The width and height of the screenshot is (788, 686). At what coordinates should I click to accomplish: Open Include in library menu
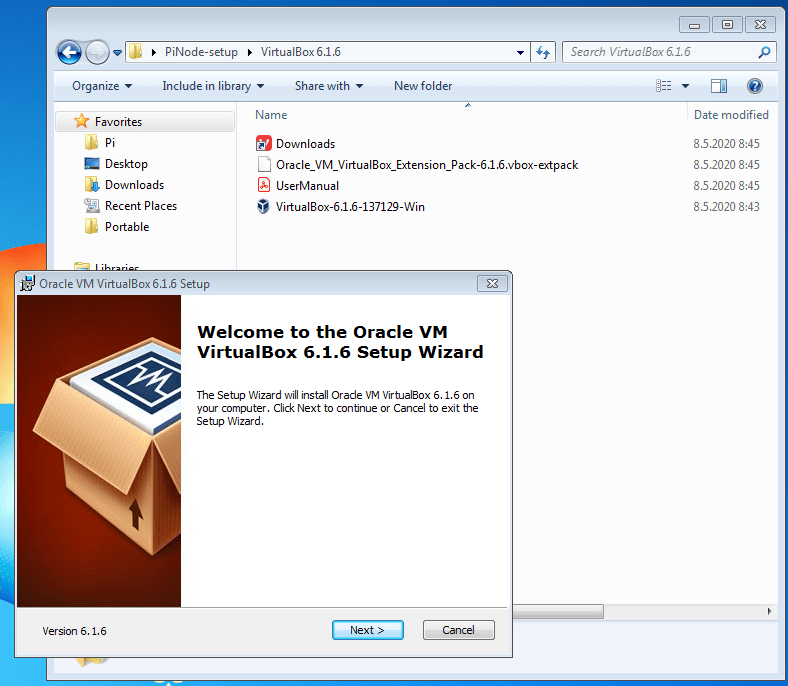[213, 86]
